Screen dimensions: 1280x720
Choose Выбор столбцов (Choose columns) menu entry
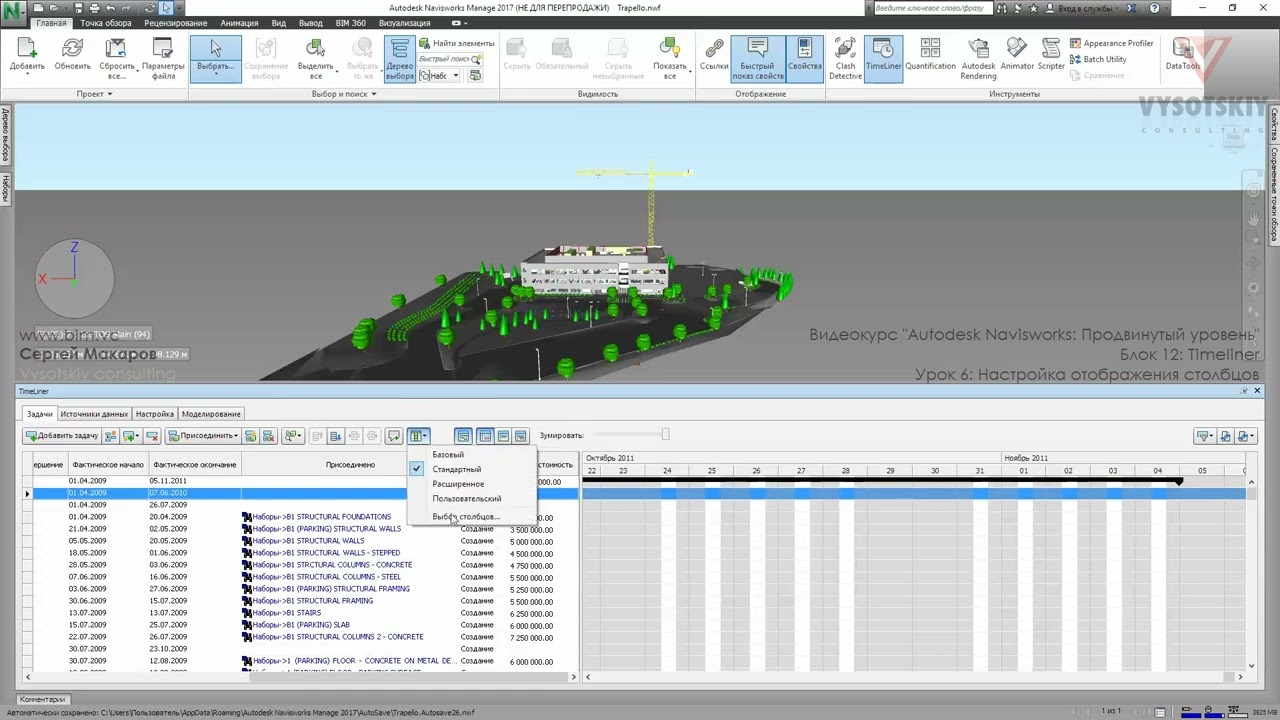tap(465, 517)
